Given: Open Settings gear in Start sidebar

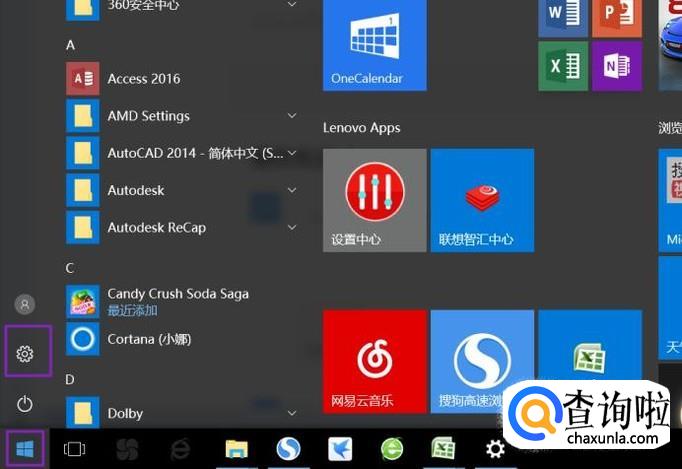Looking at the screenshot, I should click(25, 354).
